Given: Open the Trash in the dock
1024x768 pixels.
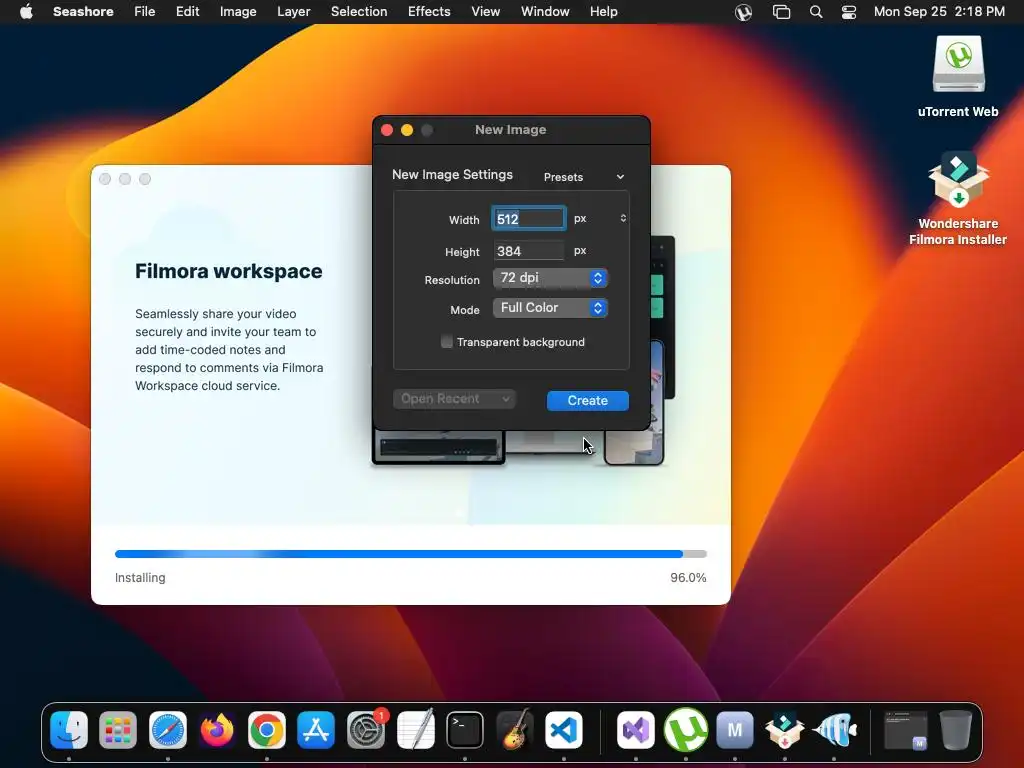Looking at the screenshot, I should click(955, 729).
